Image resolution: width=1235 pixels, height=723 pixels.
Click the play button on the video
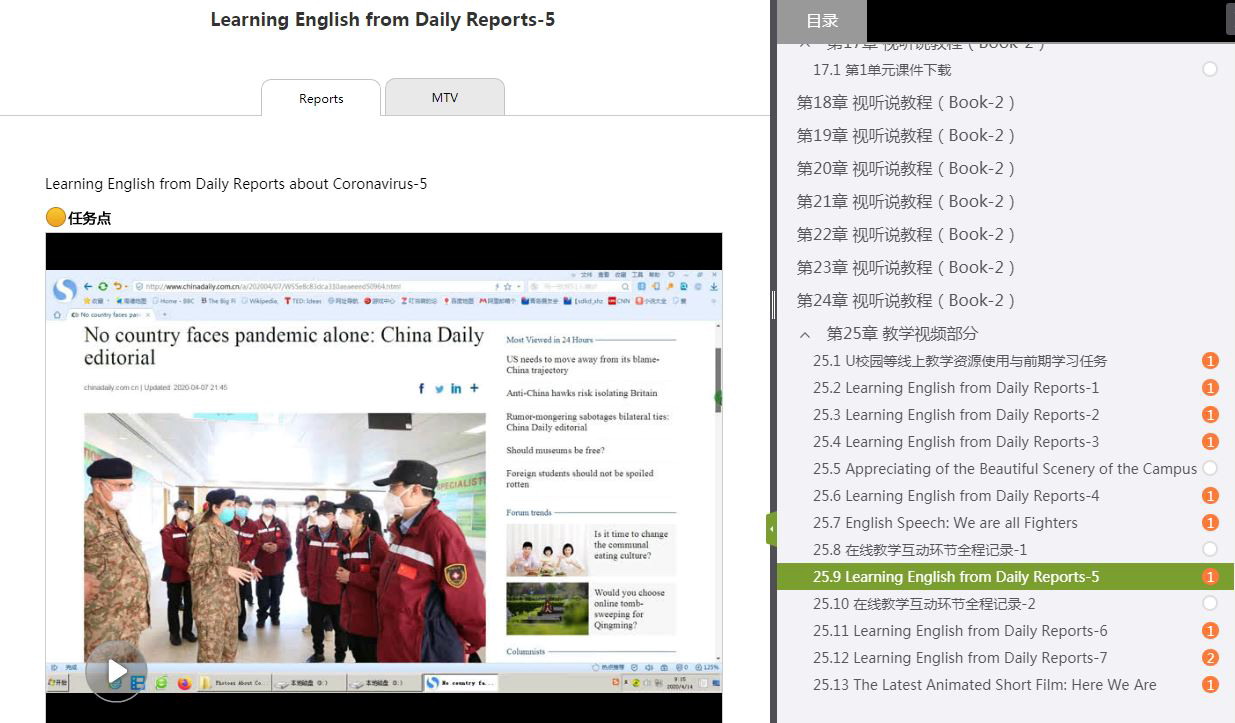116,671
